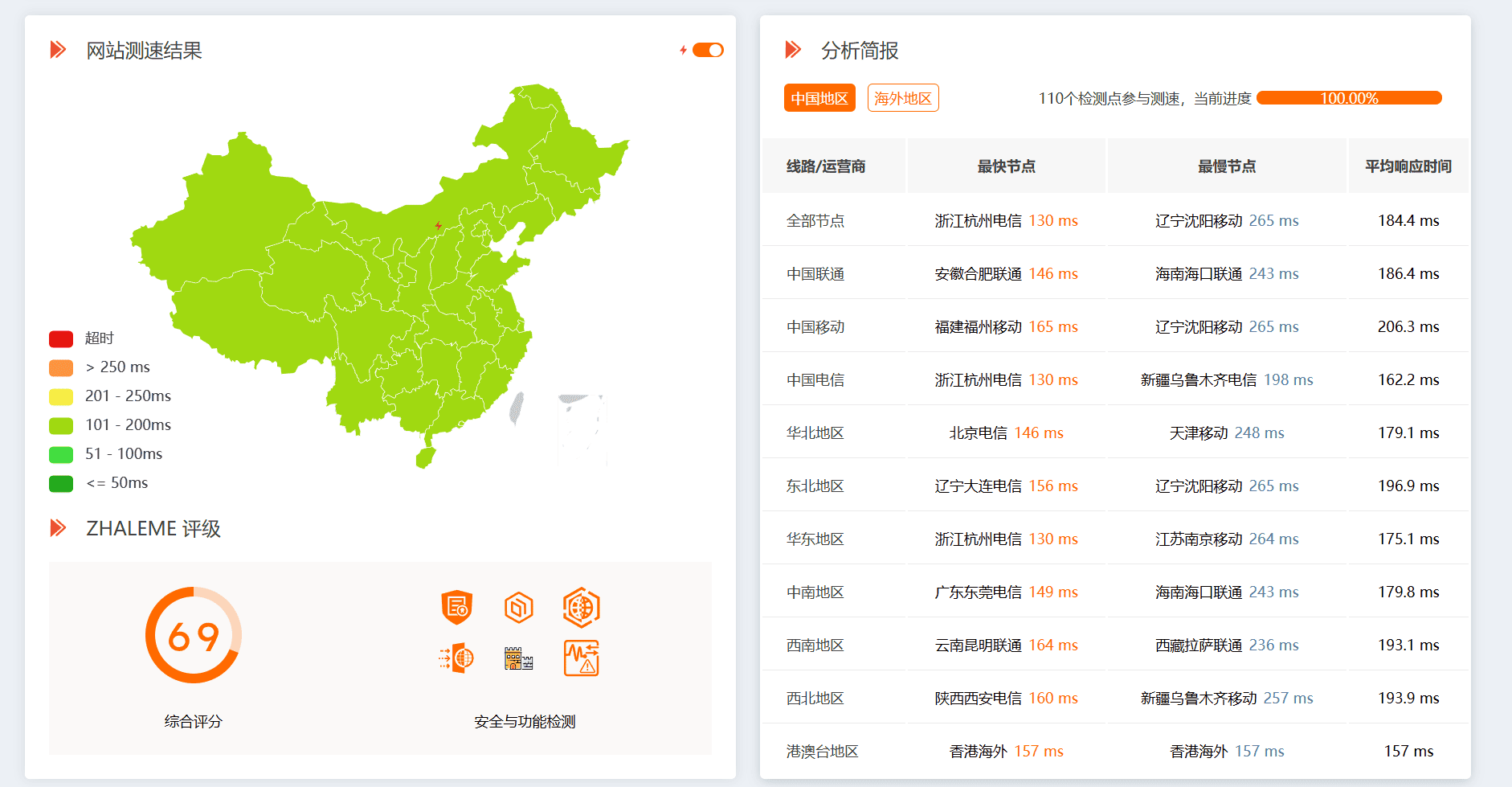Toggle the orange switch in speed results header
This screenshot has height=787, width=1512.
tap(708, 50)
